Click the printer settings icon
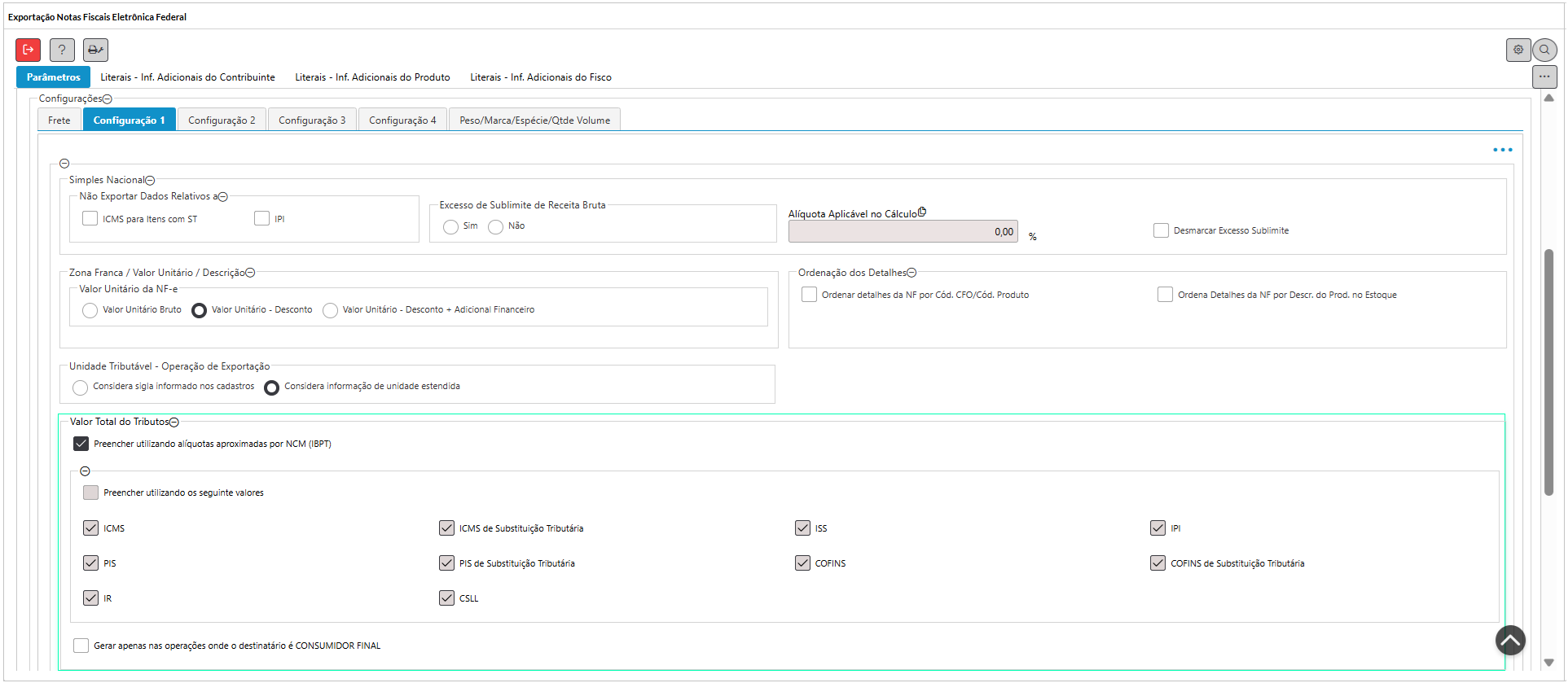 (x=95, y=50)
